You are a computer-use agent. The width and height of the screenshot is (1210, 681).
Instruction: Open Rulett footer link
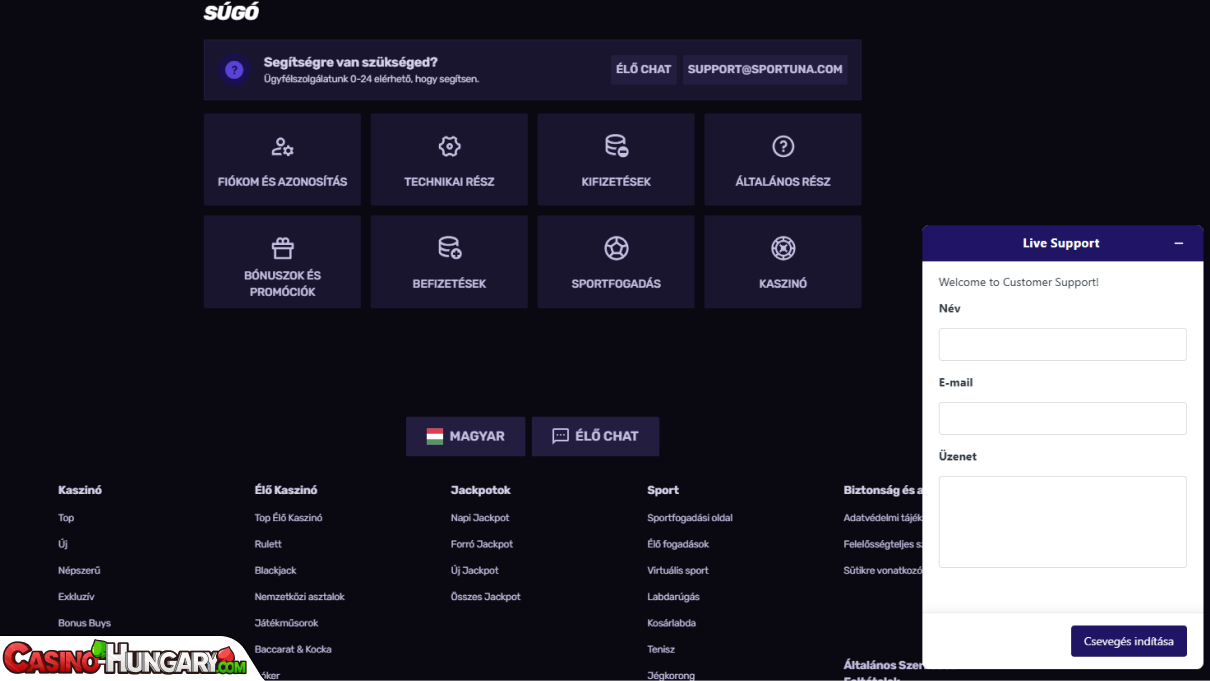[x=268, y=544]
